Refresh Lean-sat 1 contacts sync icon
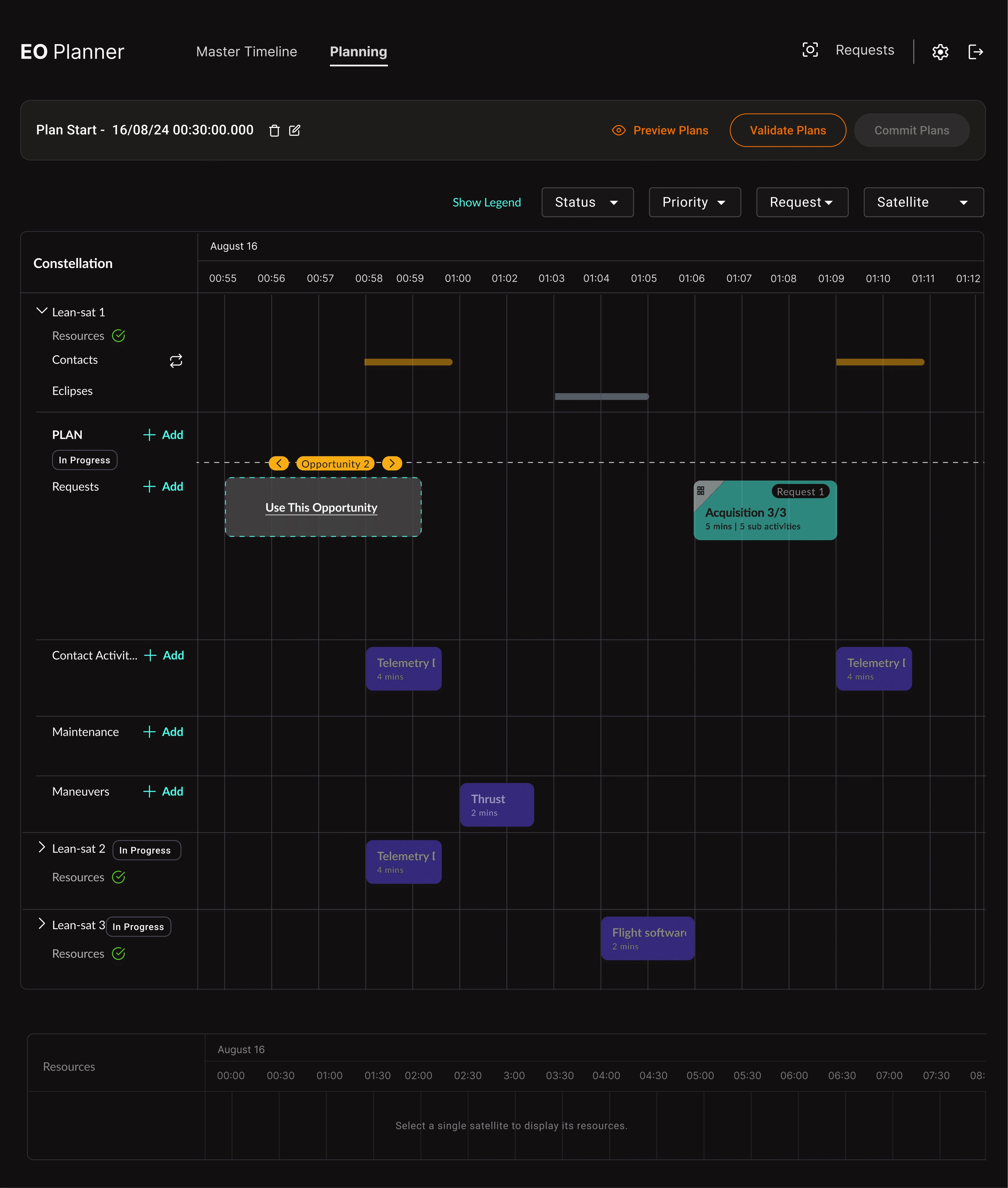The width and height of the screenshot is (1008, 1188). click(176, 360)
